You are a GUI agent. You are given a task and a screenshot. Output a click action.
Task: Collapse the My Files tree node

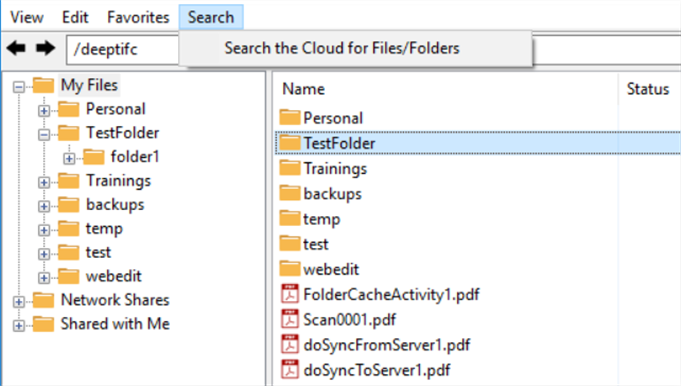click(x=19, y=86)
